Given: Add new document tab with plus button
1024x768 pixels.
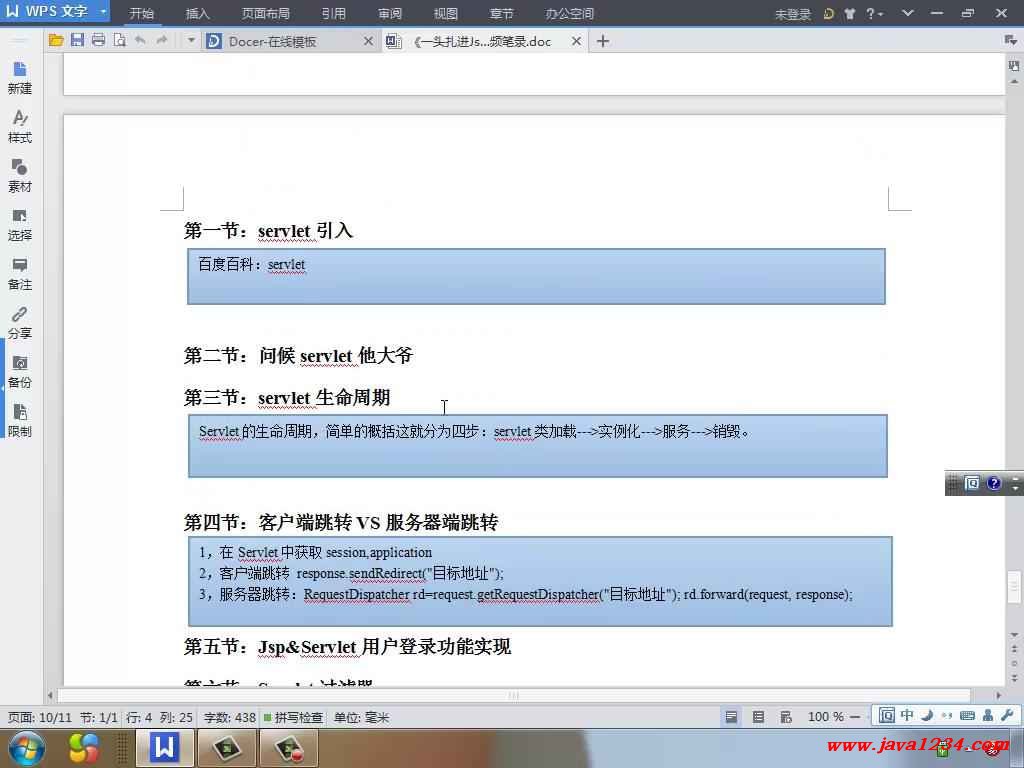Looking at the screenshot, I should click(603, 41).
